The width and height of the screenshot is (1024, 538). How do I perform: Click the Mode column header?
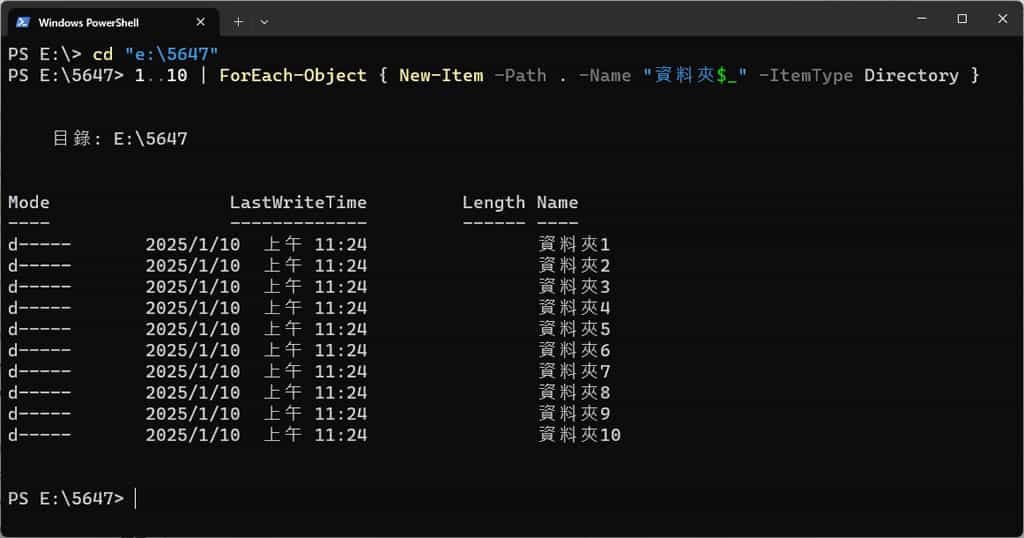(x=29, y=202)
